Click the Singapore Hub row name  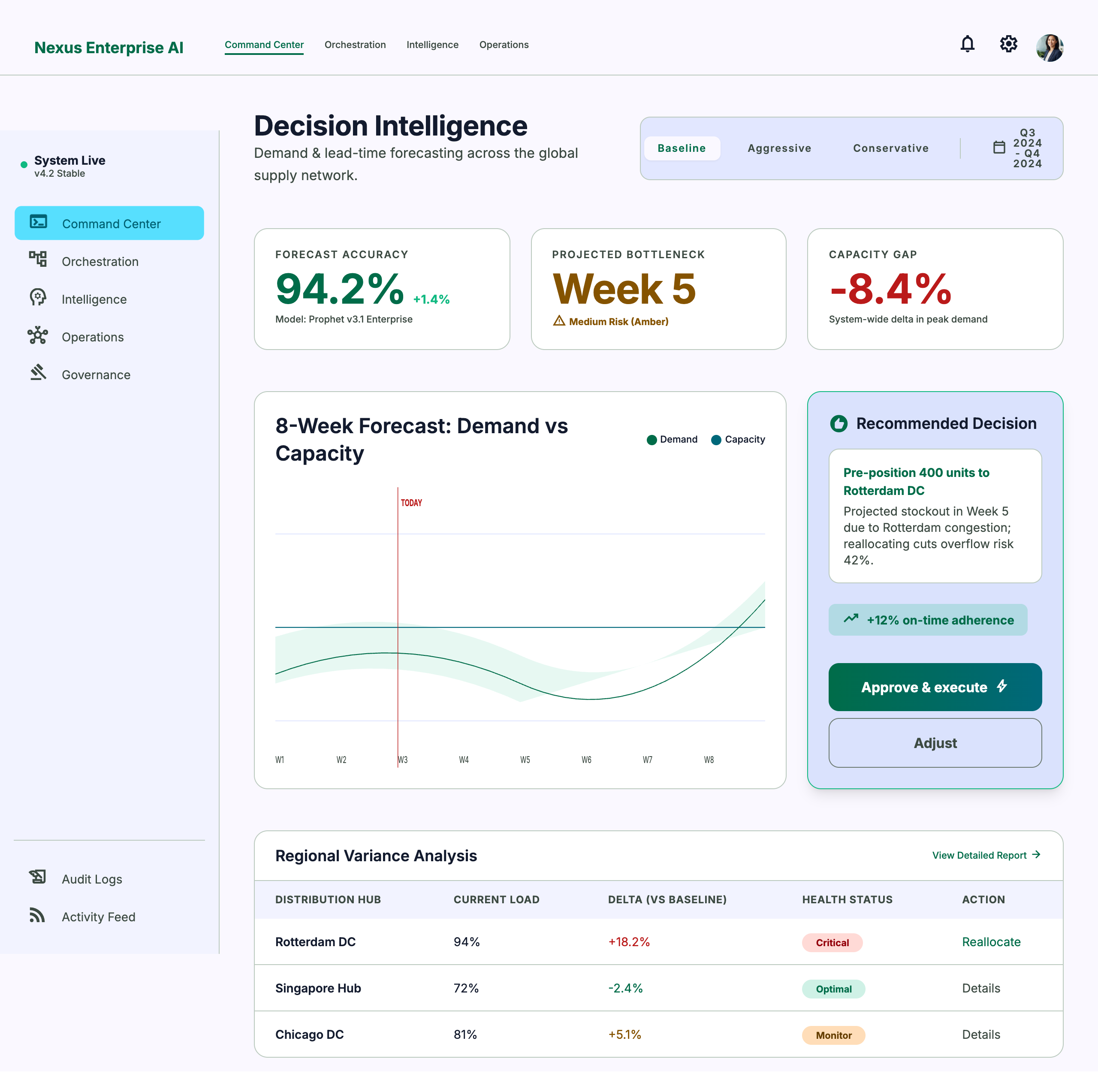pos(318,988)
